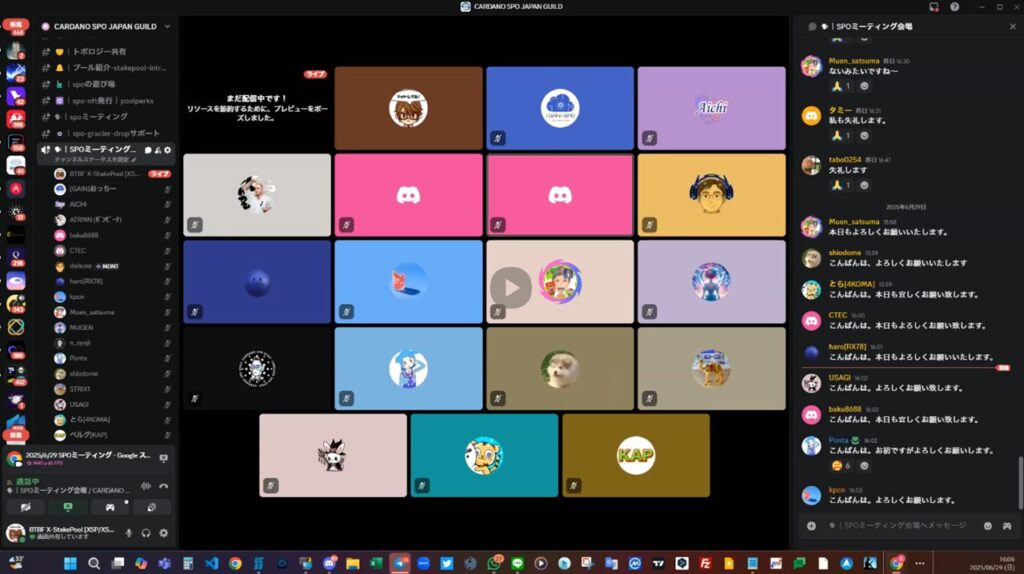Open the spoの遊び場 channel
The width and height of the screenshot is (1024, 574).
tap(104, 84)
